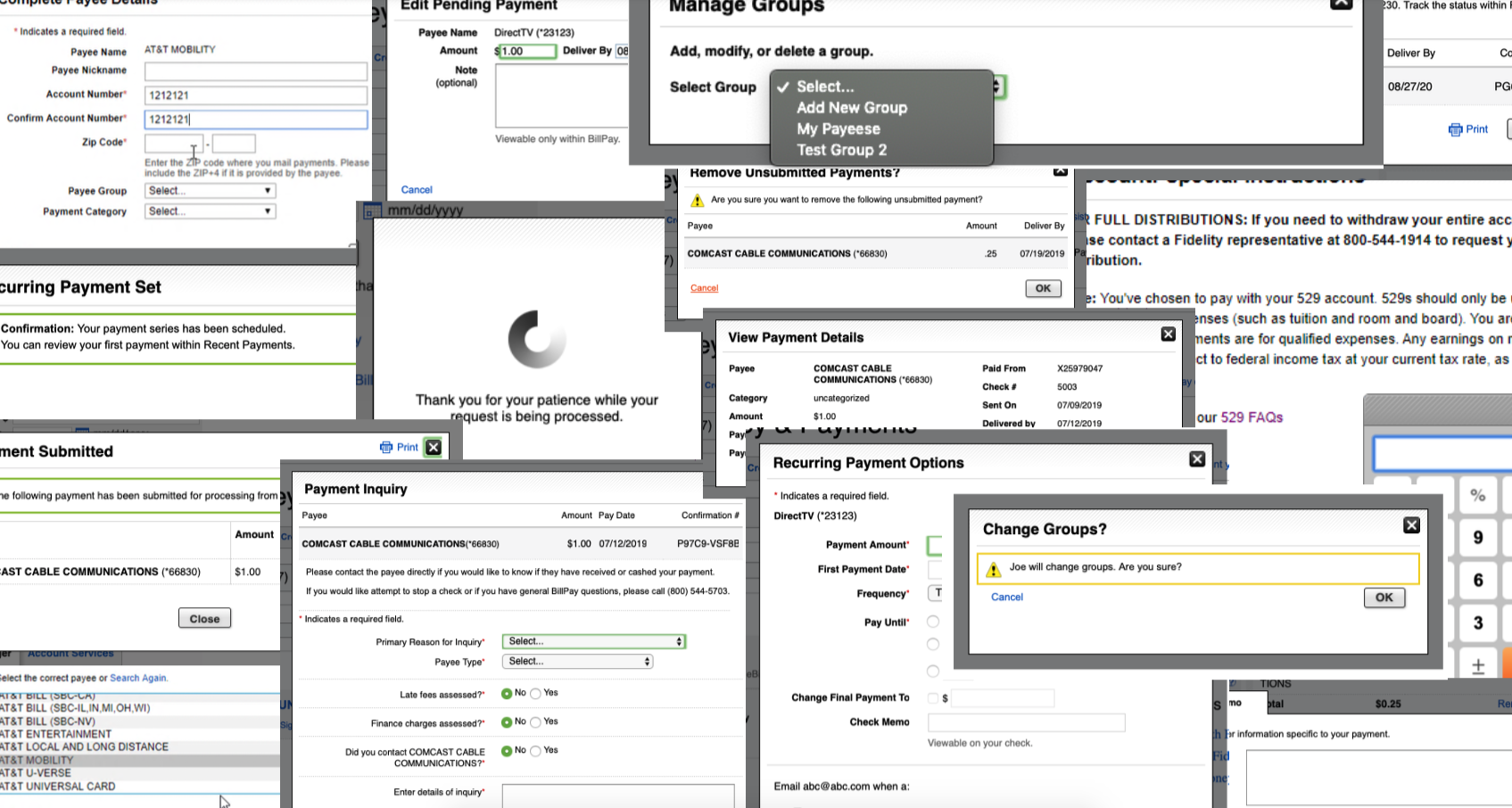
Task: Click the Print icon in Payment Submitted dialog
Action: pyautogui.click(x=386, y=448)
